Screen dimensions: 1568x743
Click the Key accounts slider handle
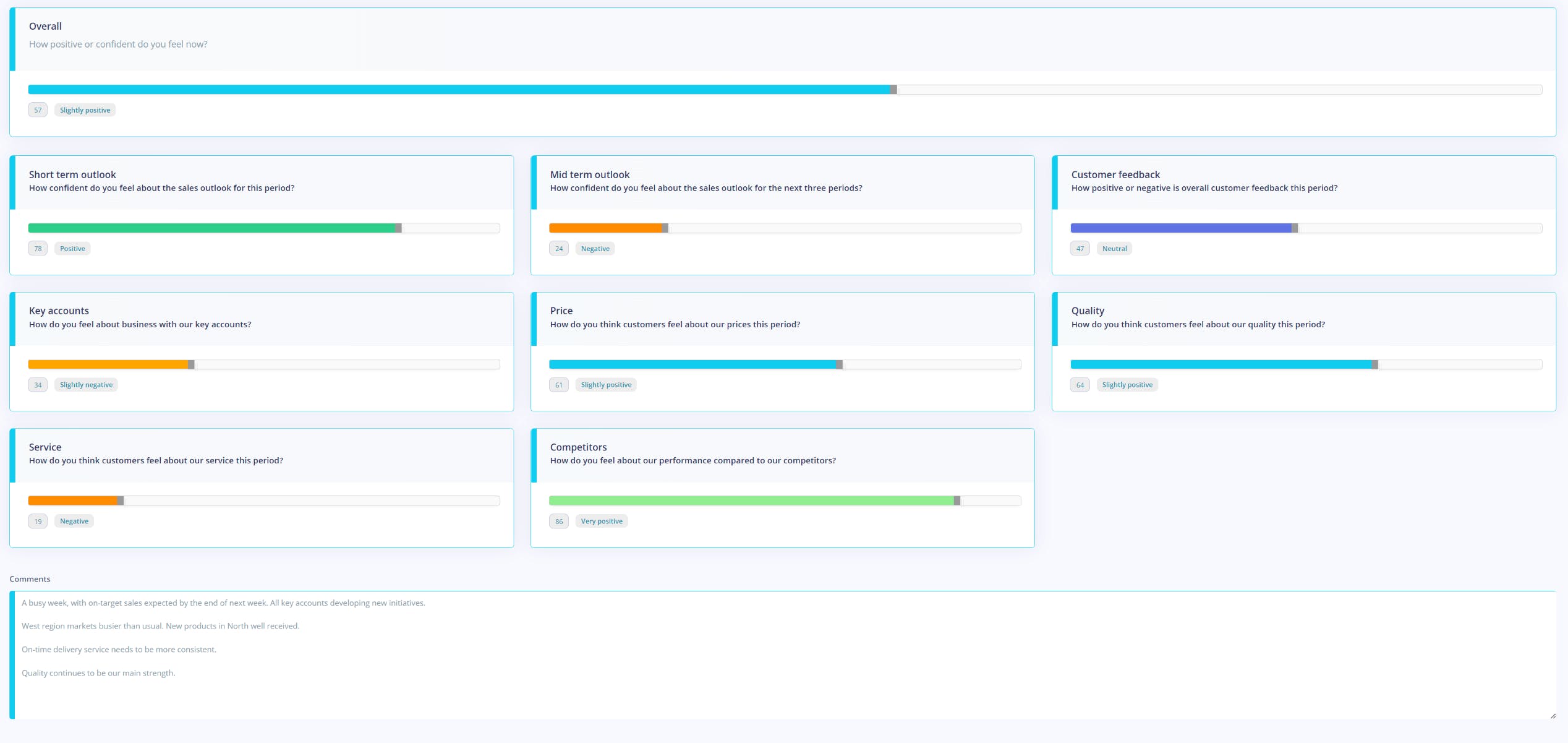(x=192, y=365)
